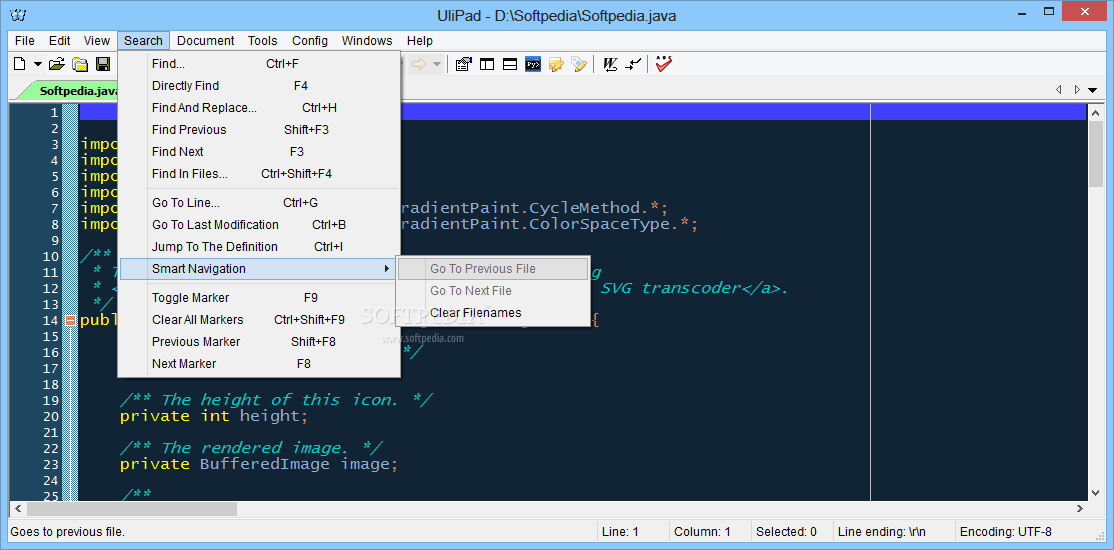Open the View menu
The width and height of the screenshot is (1114, 550).
(x=97, y=41)
